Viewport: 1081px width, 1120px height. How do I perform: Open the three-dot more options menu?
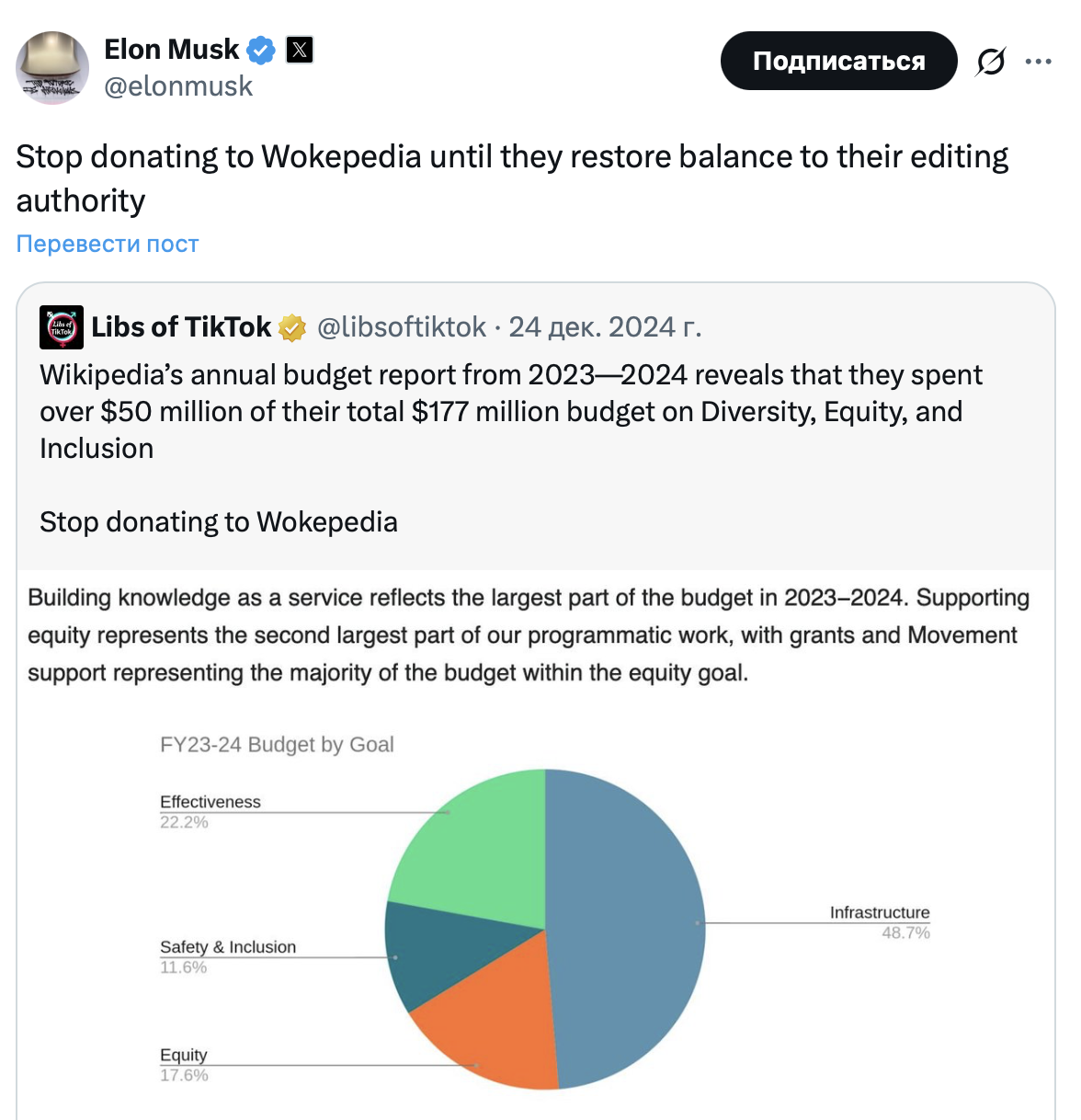pos(1039,62)
